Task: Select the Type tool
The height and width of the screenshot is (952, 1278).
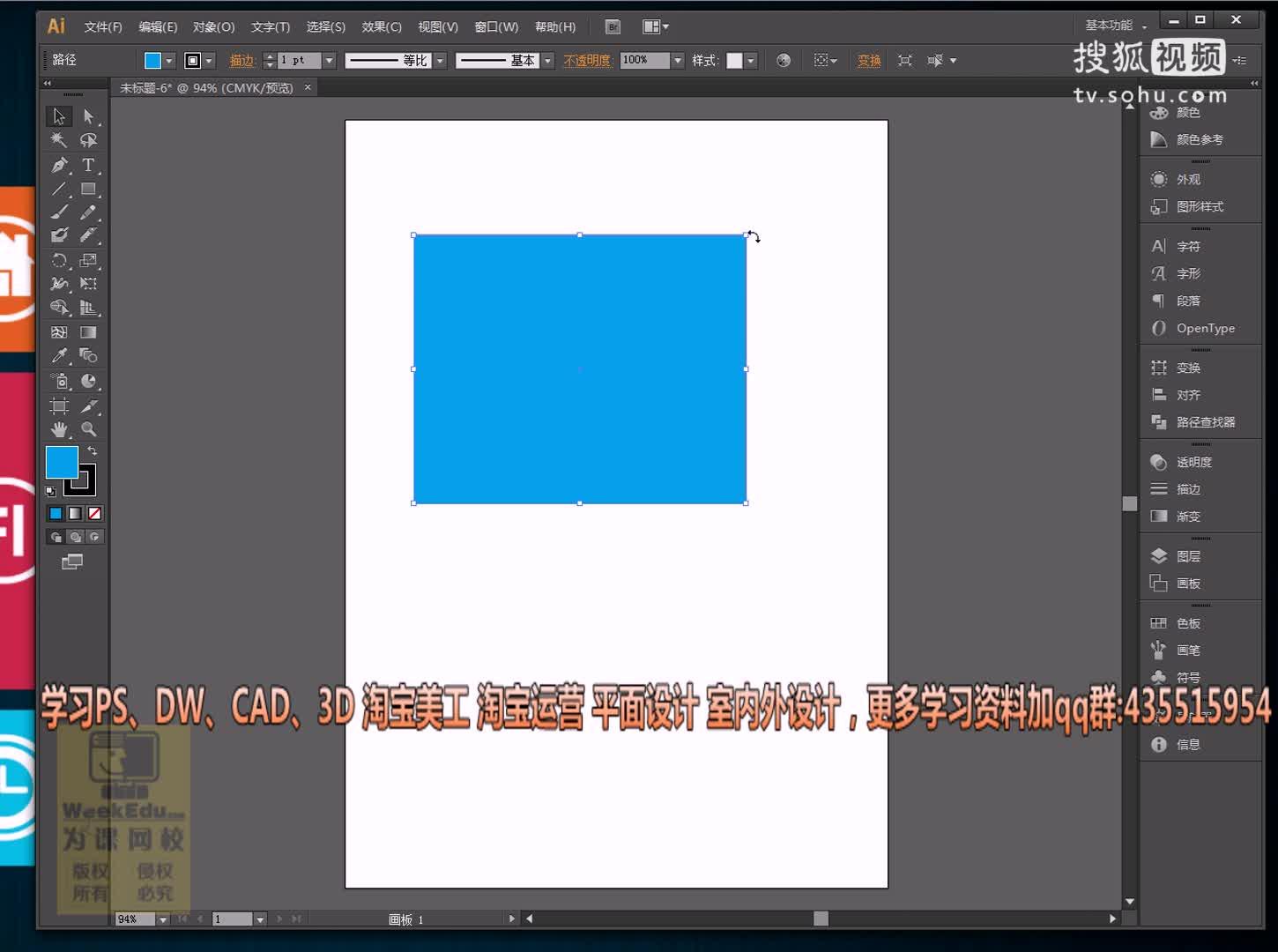Action: (89, 164)
